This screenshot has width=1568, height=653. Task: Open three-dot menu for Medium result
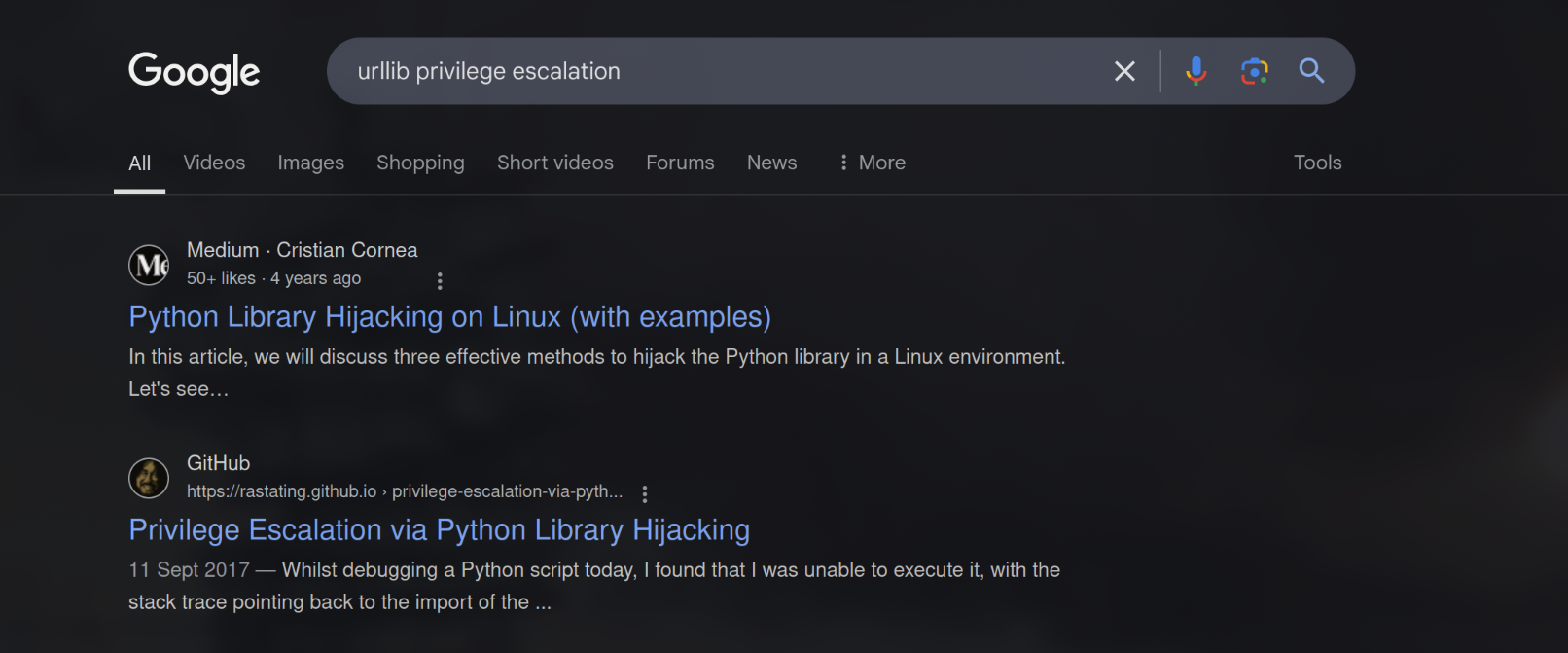[x=440, y=281]
